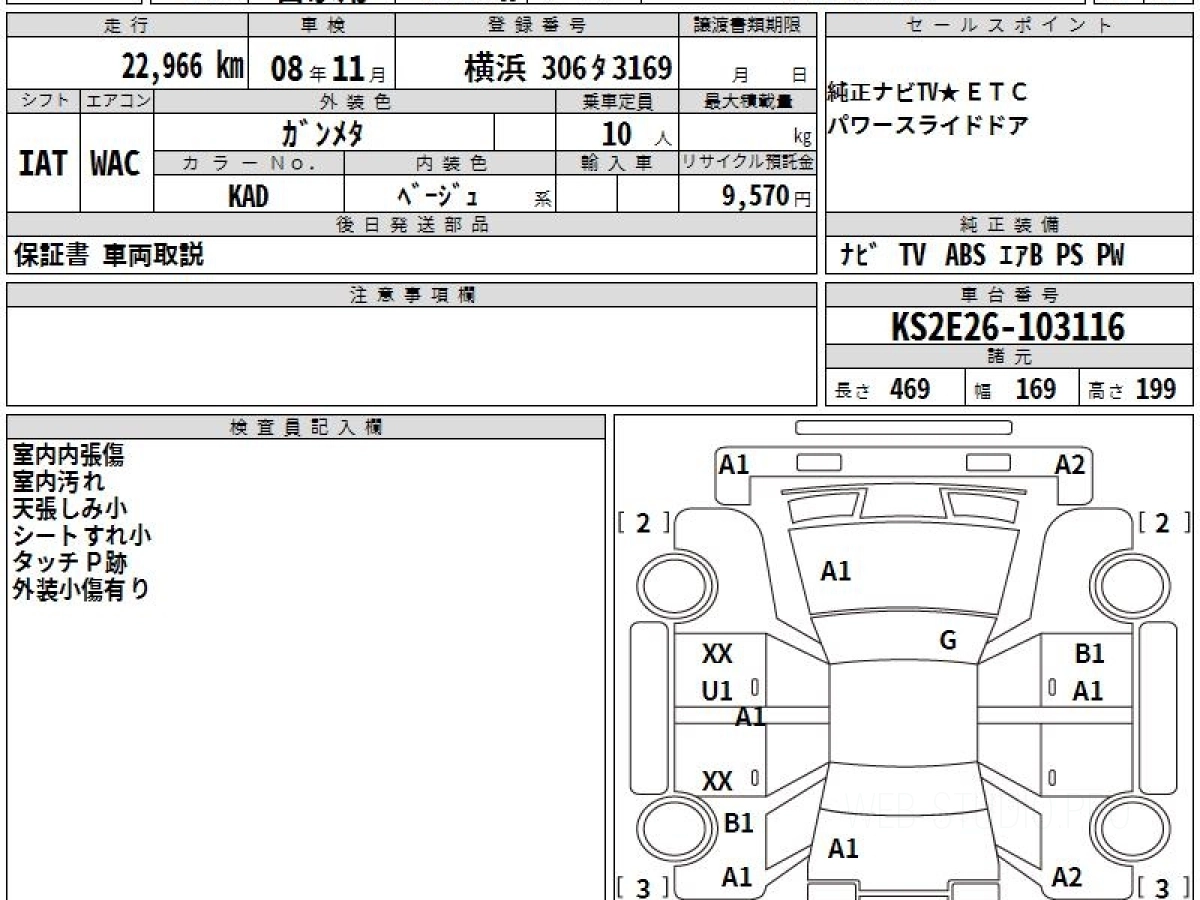The height and width of the screenshot is (900, 1200).
Task: Click the U1 dent mark on the diagram
Action: pos(717,690)
